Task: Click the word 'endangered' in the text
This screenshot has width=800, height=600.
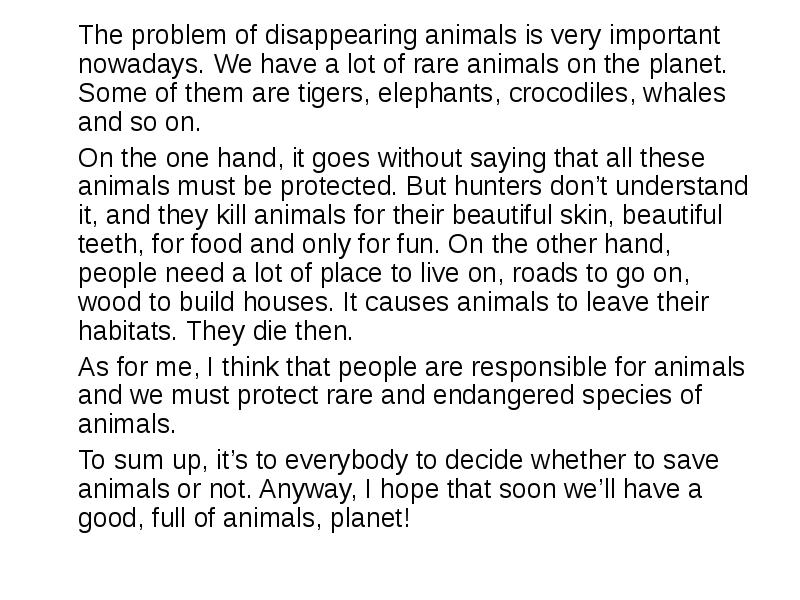Action: (x=503, y=396)
